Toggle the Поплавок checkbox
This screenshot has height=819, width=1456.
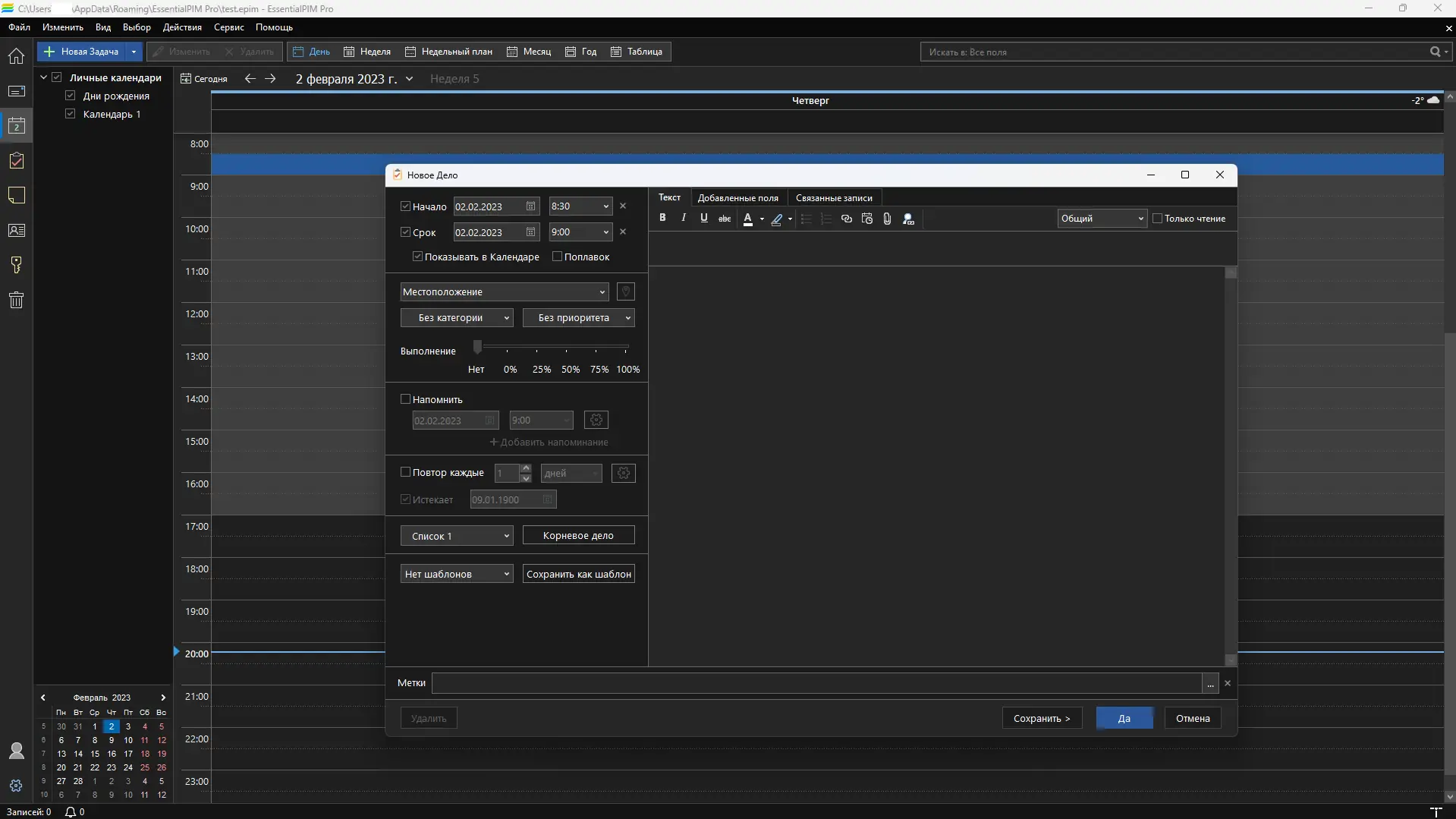pyautogui.click(x=558, y=257)
